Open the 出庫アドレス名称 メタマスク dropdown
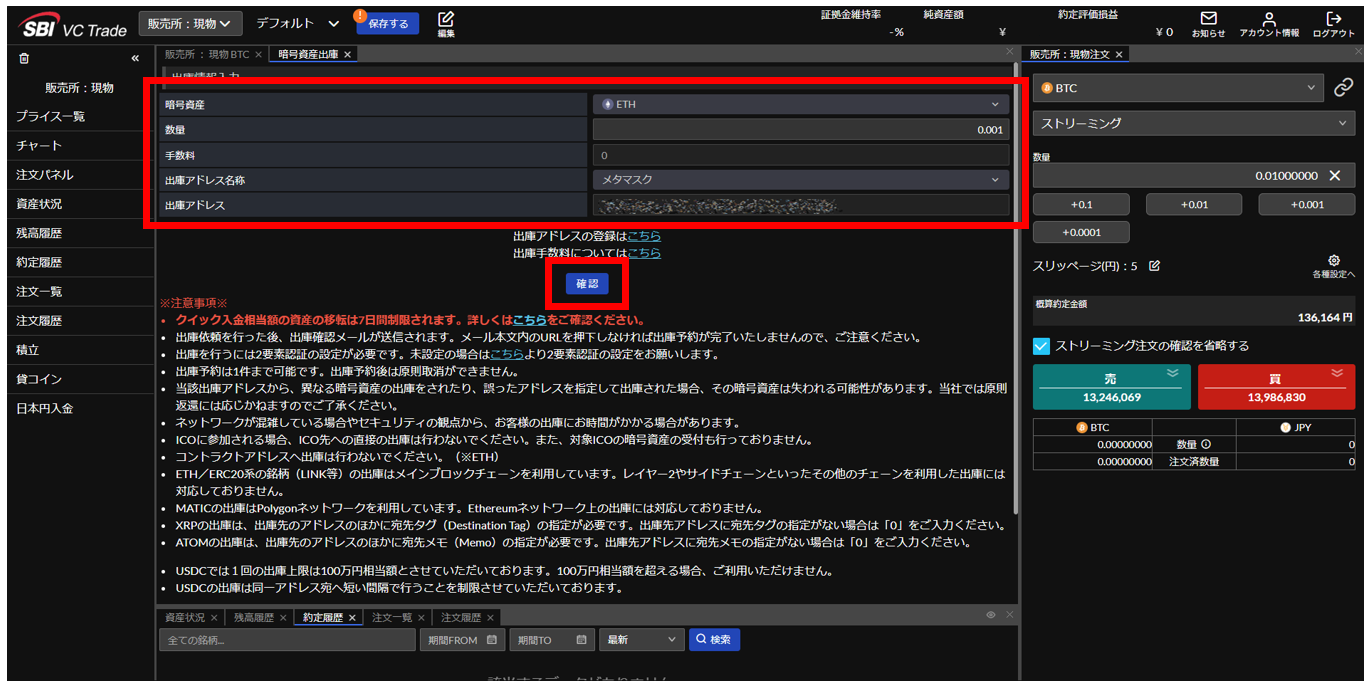The width and height of the screenshot is (1369, 686). click(800, 180)
